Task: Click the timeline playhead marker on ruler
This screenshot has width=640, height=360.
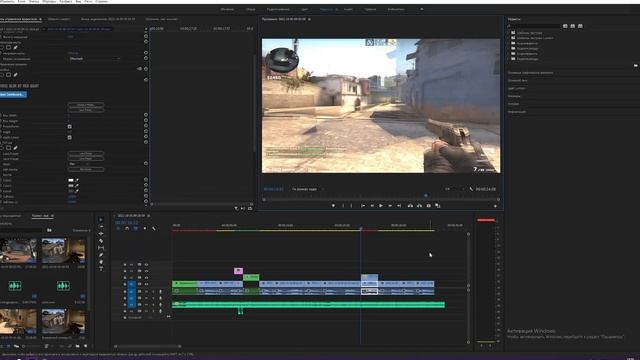Action: [361, 229]
